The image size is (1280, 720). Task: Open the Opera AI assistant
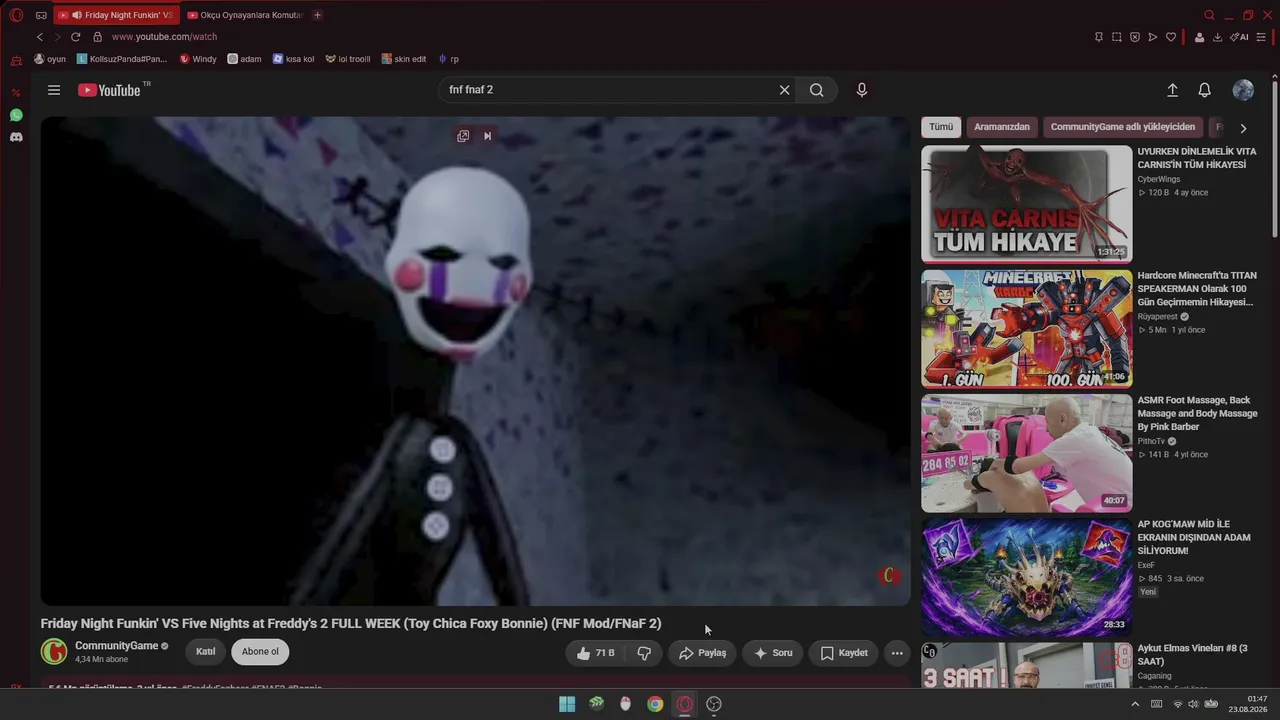point(1240,37)
